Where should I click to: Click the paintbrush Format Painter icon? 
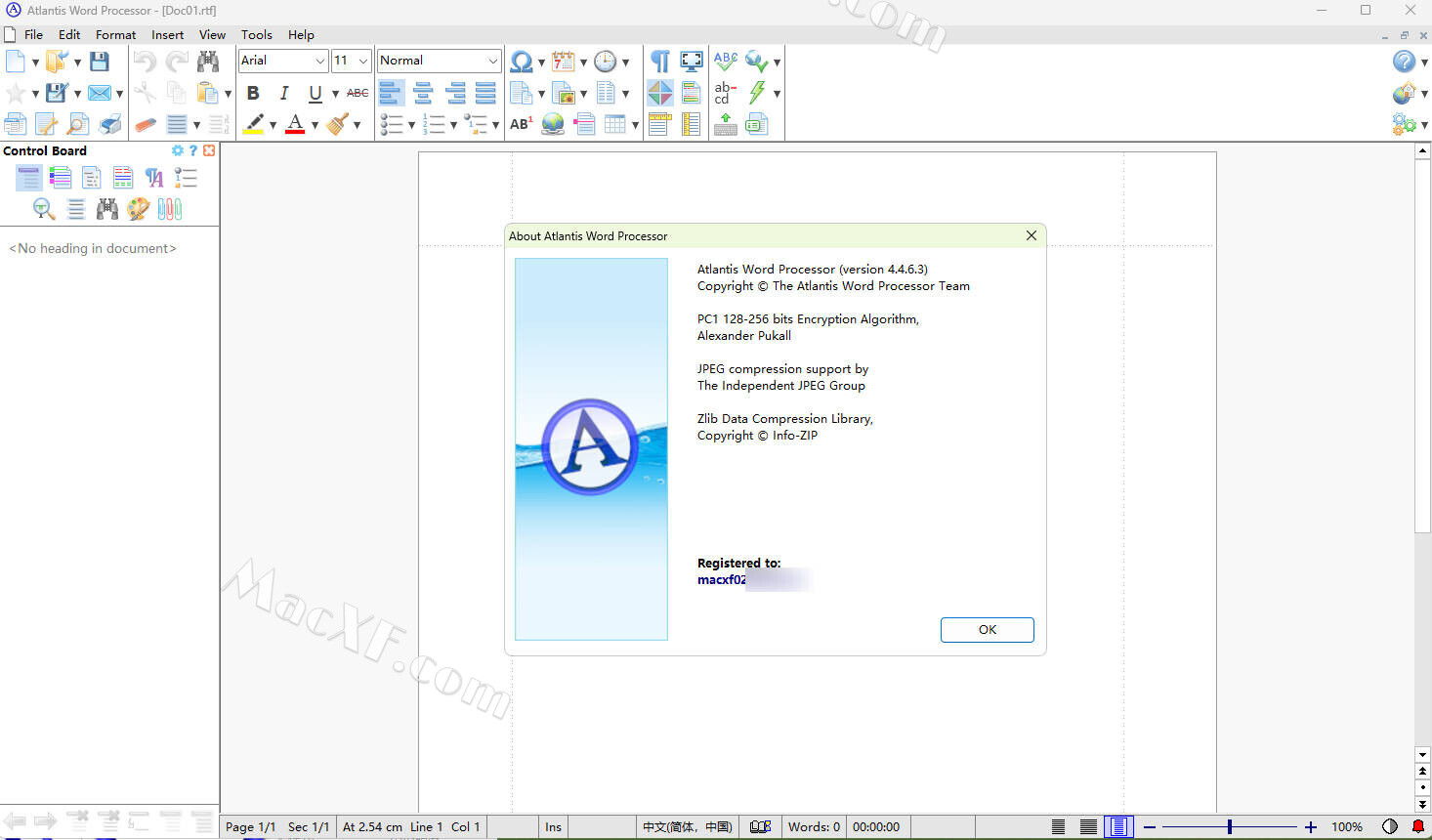(x=338, y=124)
